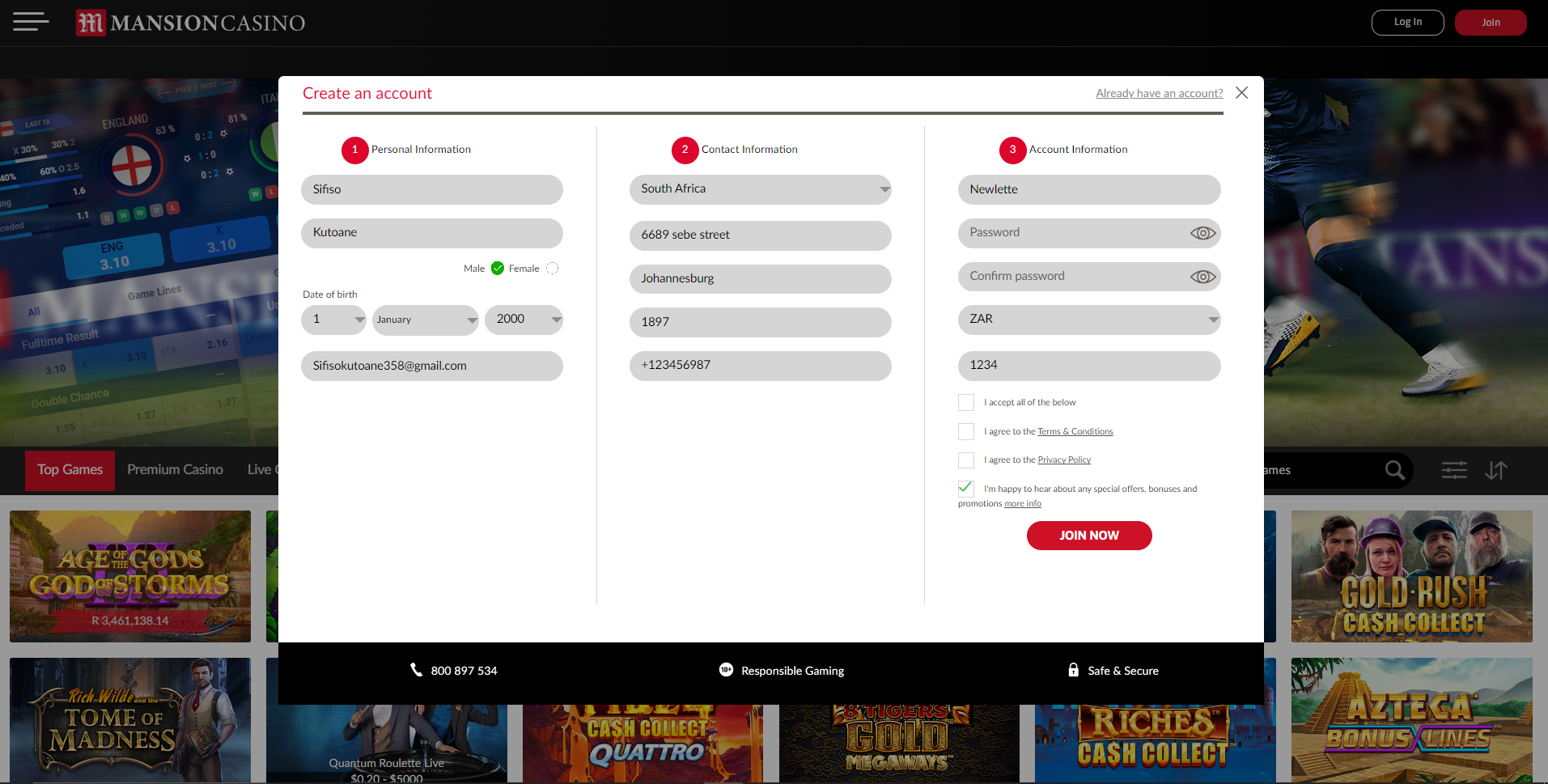Screen dimensions: 1548x784
Task: Expand the ZAR currency dropdown
Action: (x=1089, y=320)
